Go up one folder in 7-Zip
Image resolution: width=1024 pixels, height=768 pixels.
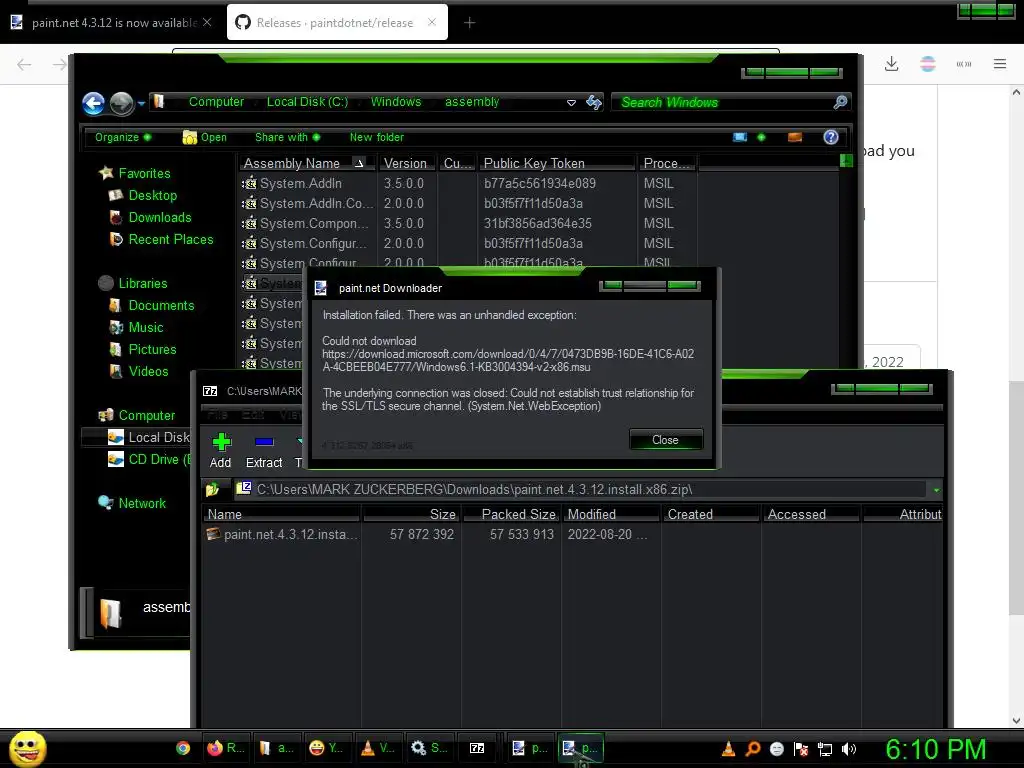click(x=212, y=489)
